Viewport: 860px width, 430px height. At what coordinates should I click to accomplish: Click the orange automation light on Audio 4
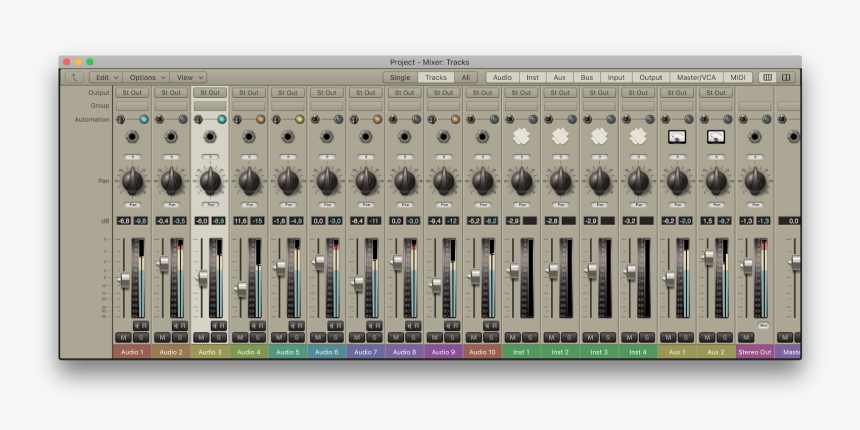(261, 119)
